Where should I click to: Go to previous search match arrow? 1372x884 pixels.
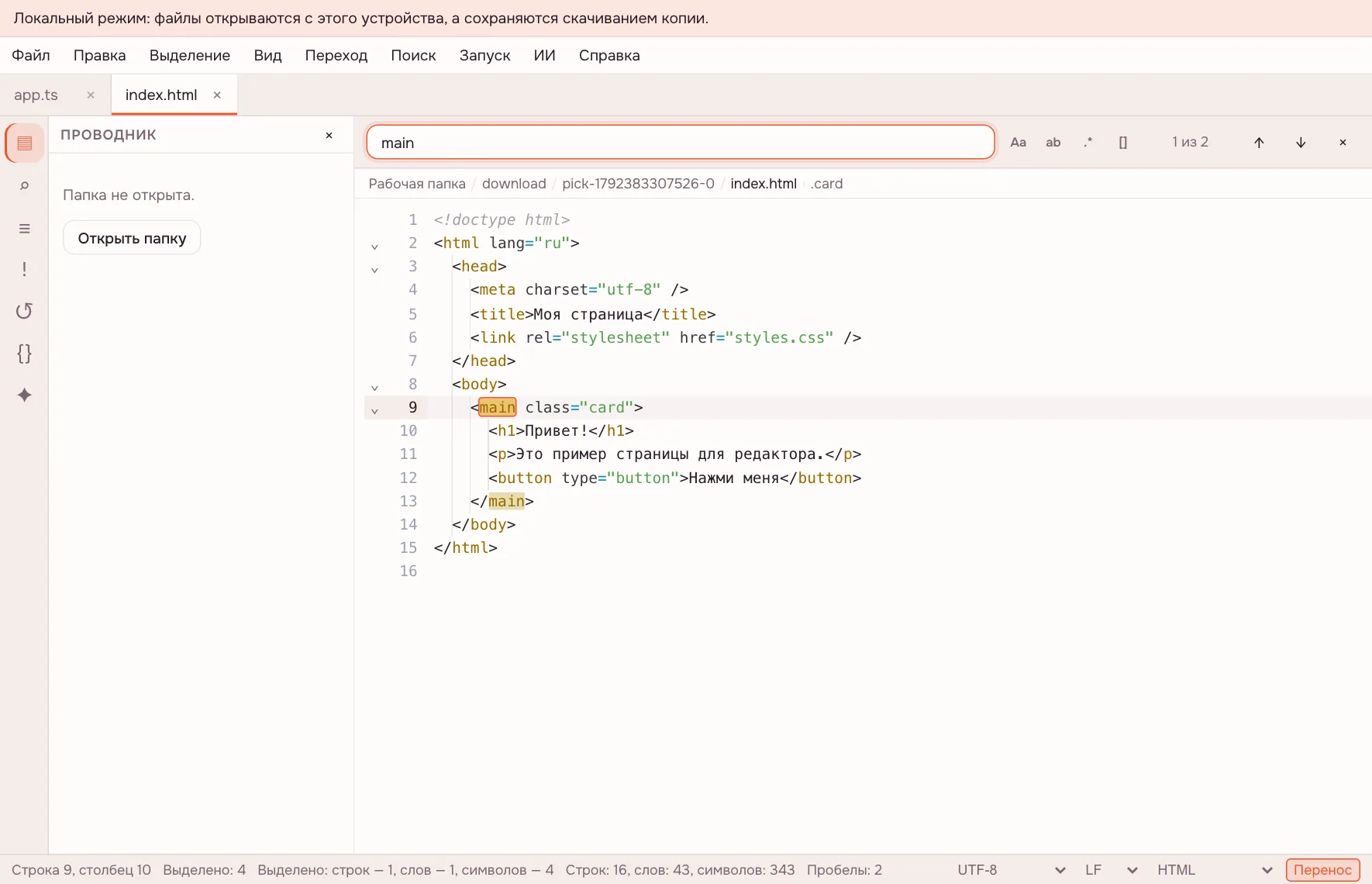[x=1259, y=143]
